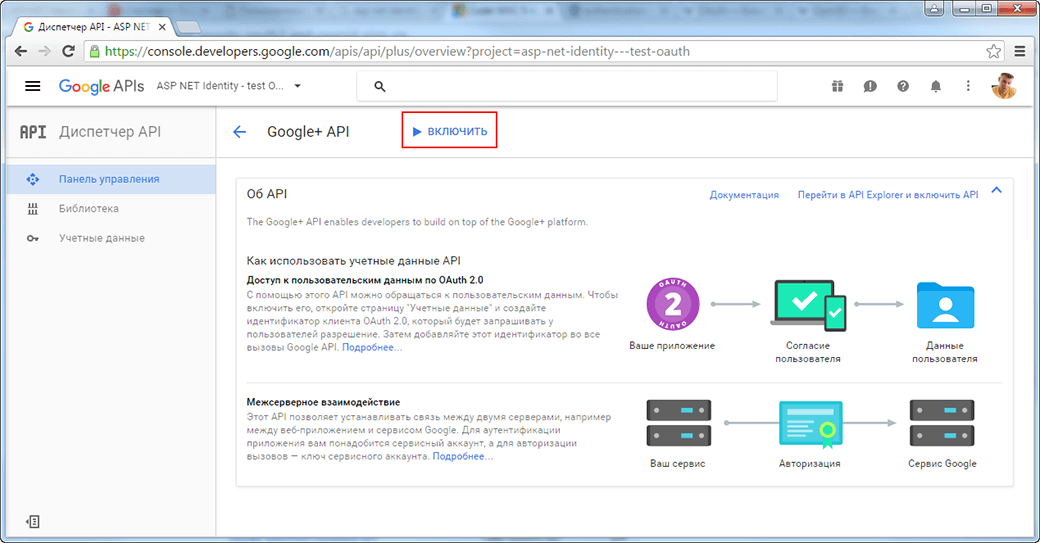Go back with the browser back arrow
Image resolution: width=1040 pixels, height=543 pixels.
(x=21, y=51)
